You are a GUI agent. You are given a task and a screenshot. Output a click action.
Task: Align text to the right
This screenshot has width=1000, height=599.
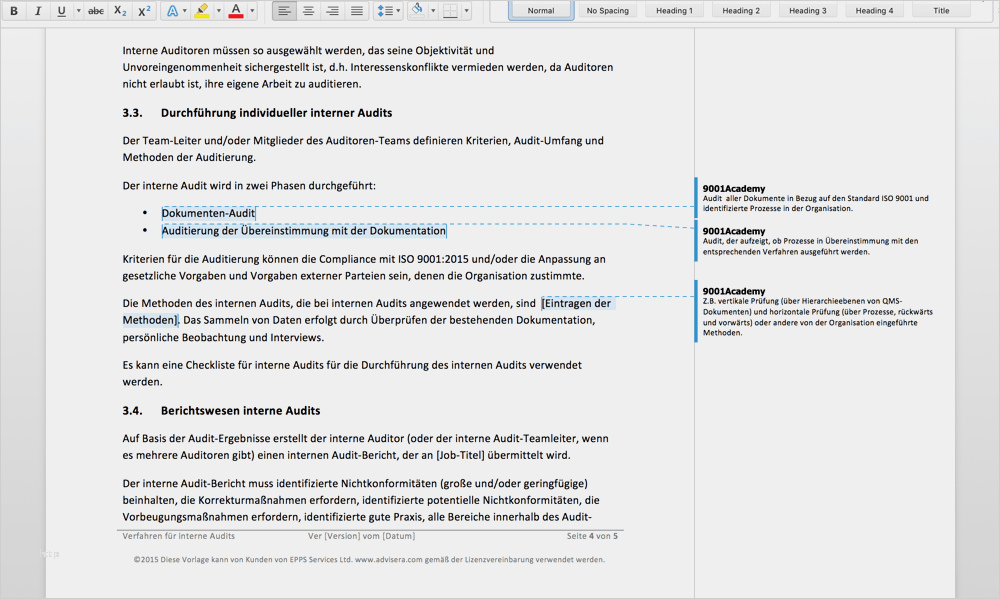pyautogui.click(x=333, y=11)
